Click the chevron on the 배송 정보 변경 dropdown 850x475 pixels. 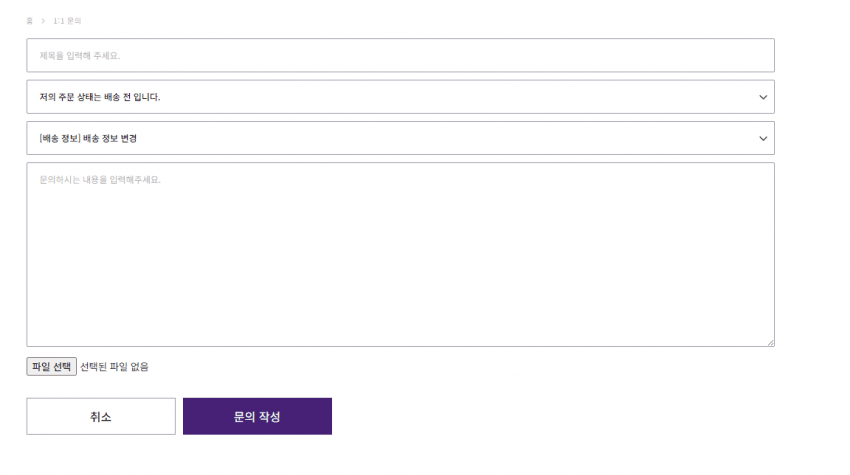763,138
